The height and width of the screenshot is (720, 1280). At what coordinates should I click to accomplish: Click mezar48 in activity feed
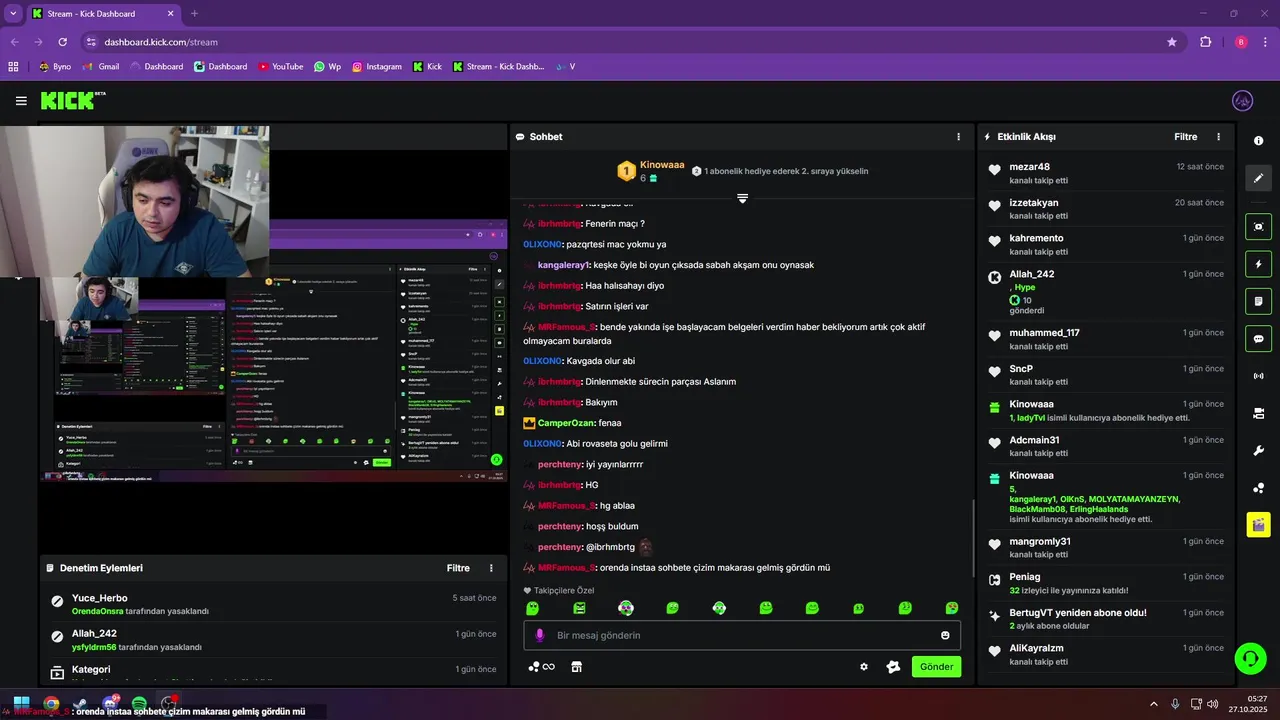pyautogui.click(x=1029, y=167)
